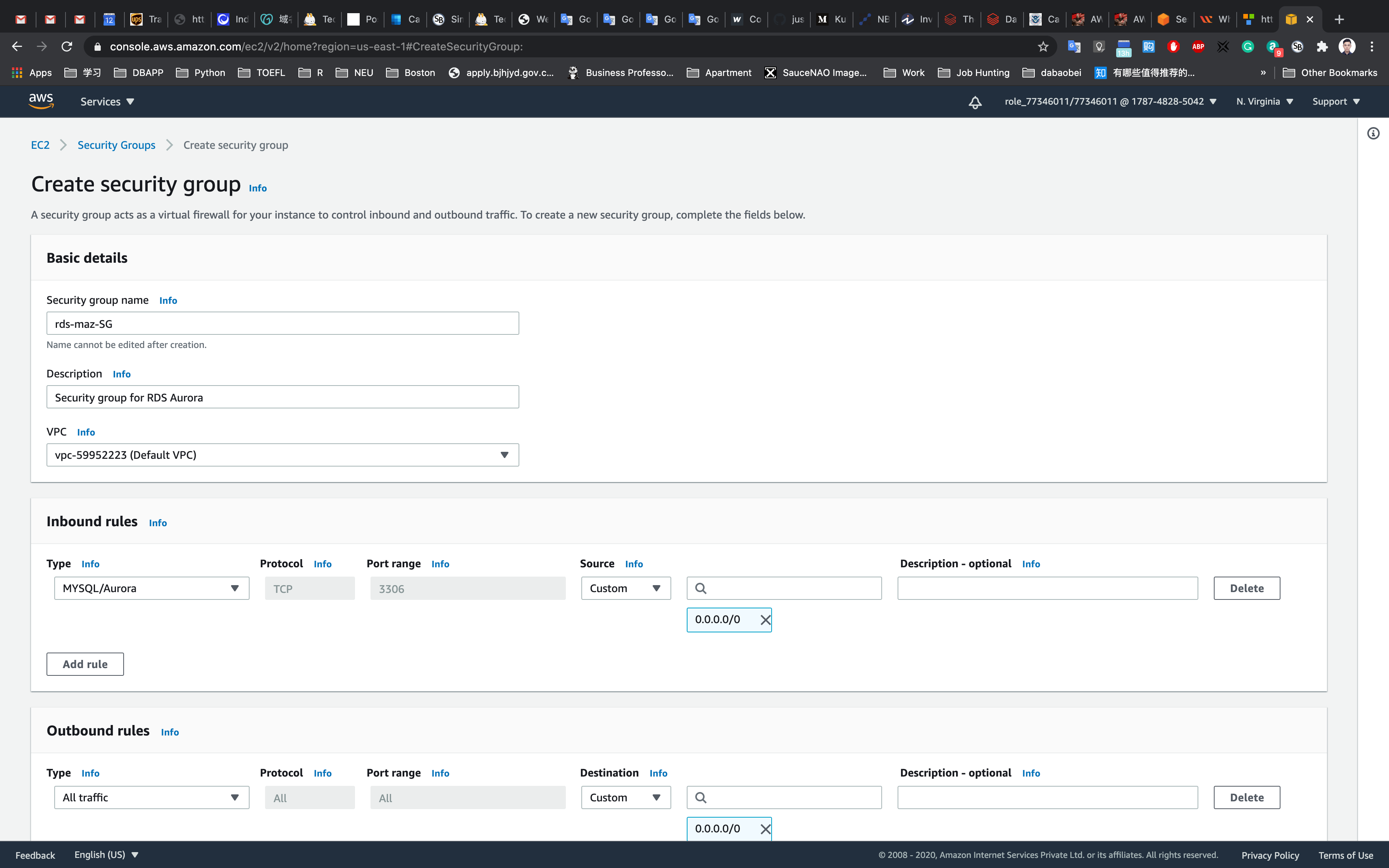Open N. Virginia region menu
This screenshot has height=868, width=1389.
(x=1265, y=102)
